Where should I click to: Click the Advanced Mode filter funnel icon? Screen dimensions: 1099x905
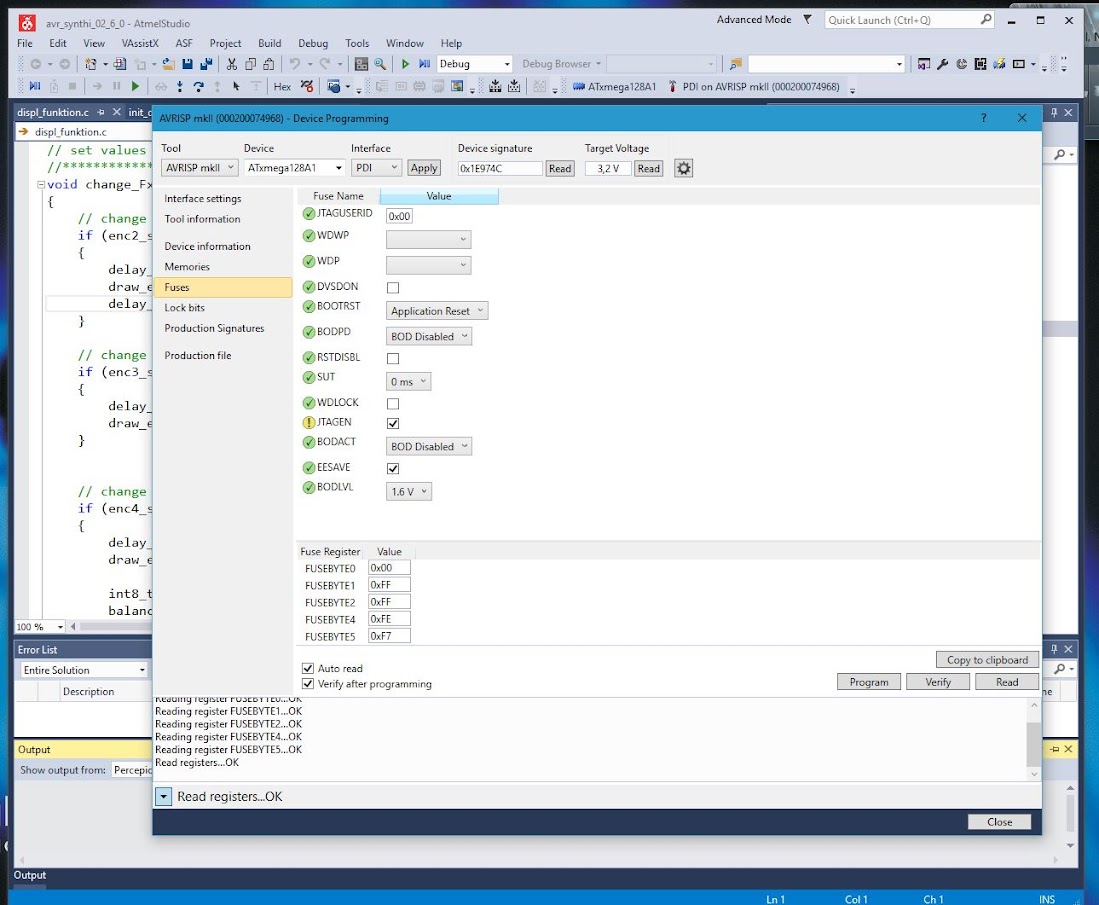(x=807, y=20)
